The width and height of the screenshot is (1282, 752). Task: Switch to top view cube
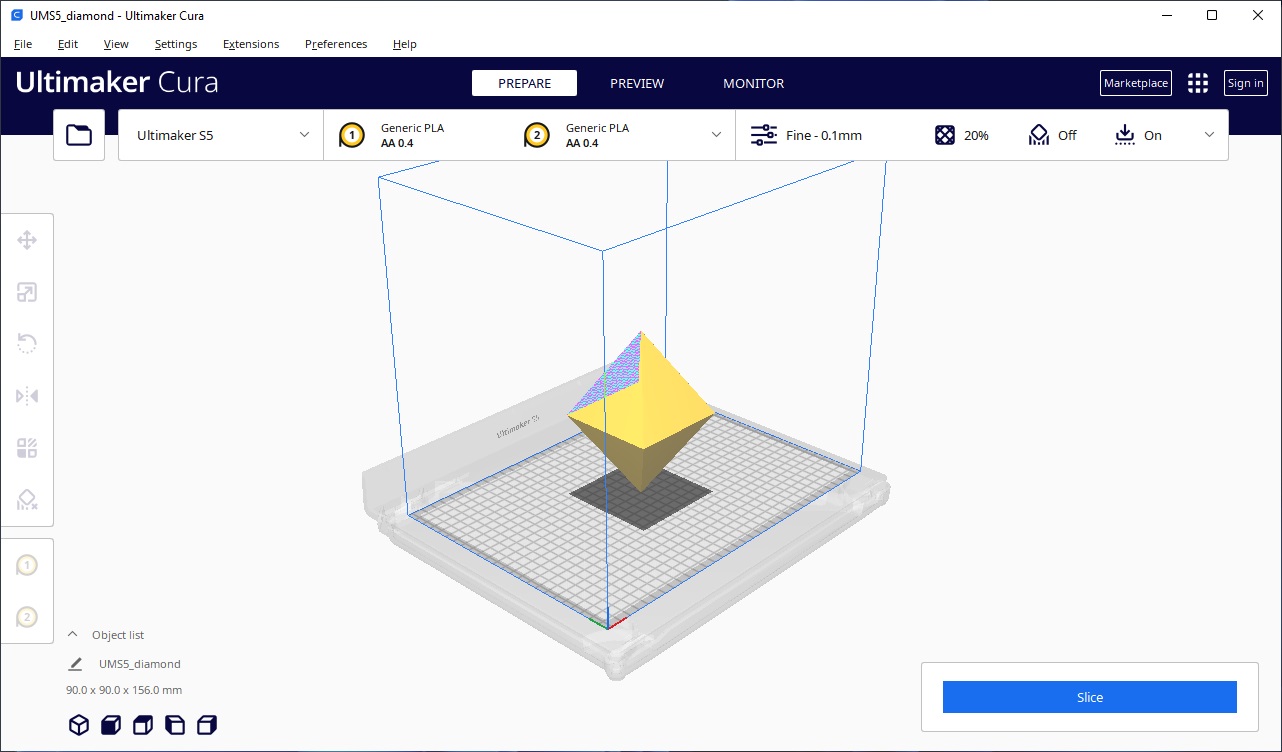tap(143, 725)
